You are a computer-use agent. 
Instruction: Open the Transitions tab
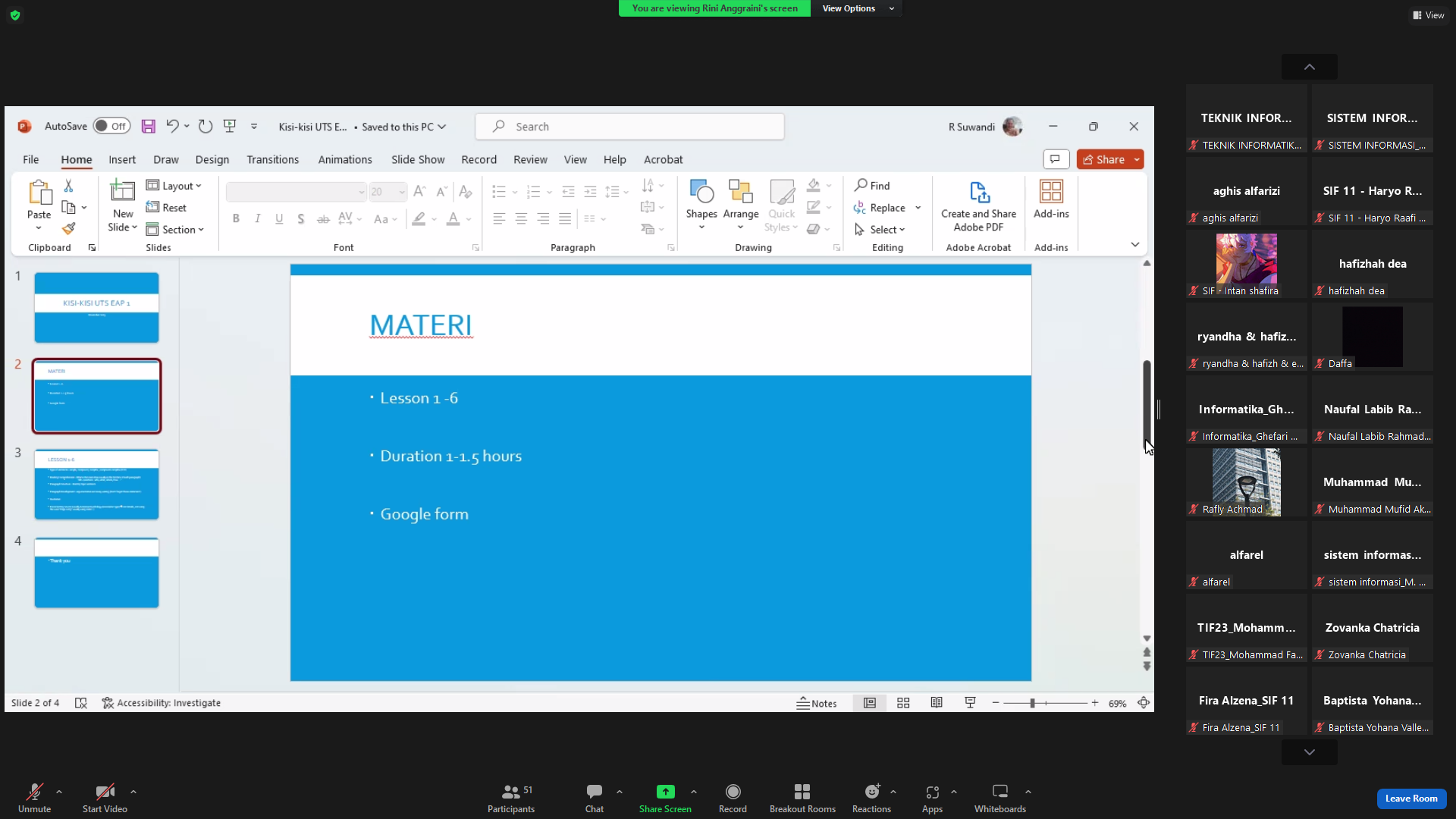point(273,159)
